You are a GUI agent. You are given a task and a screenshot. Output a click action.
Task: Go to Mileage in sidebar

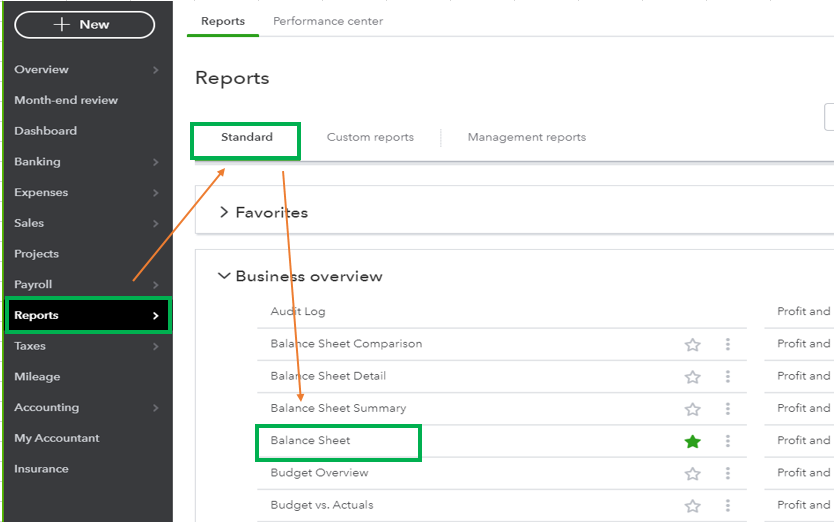coord(37,377)
